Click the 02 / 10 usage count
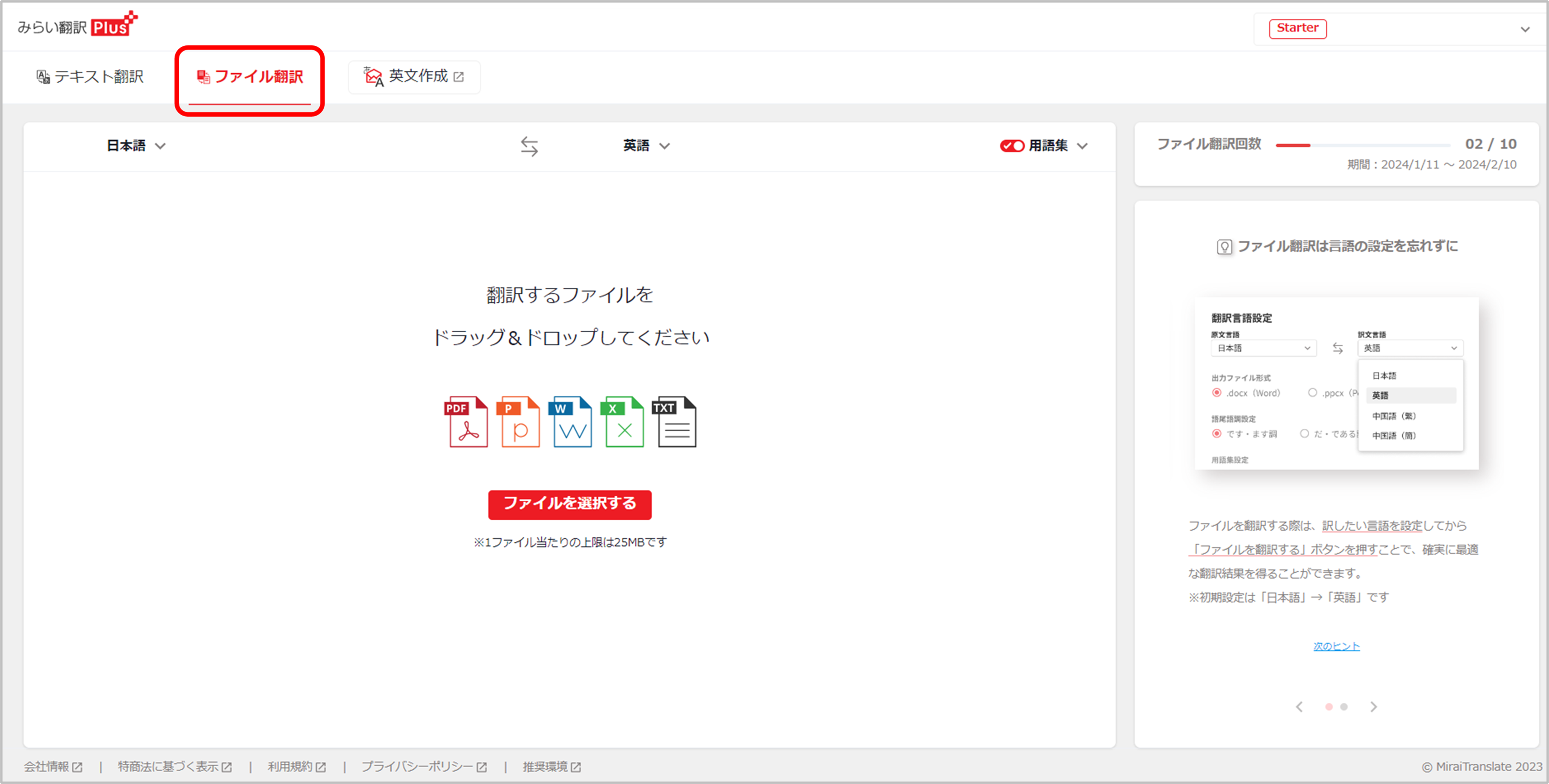The height and width of the screenshot is (784, 1549). tap(1490, 144)
